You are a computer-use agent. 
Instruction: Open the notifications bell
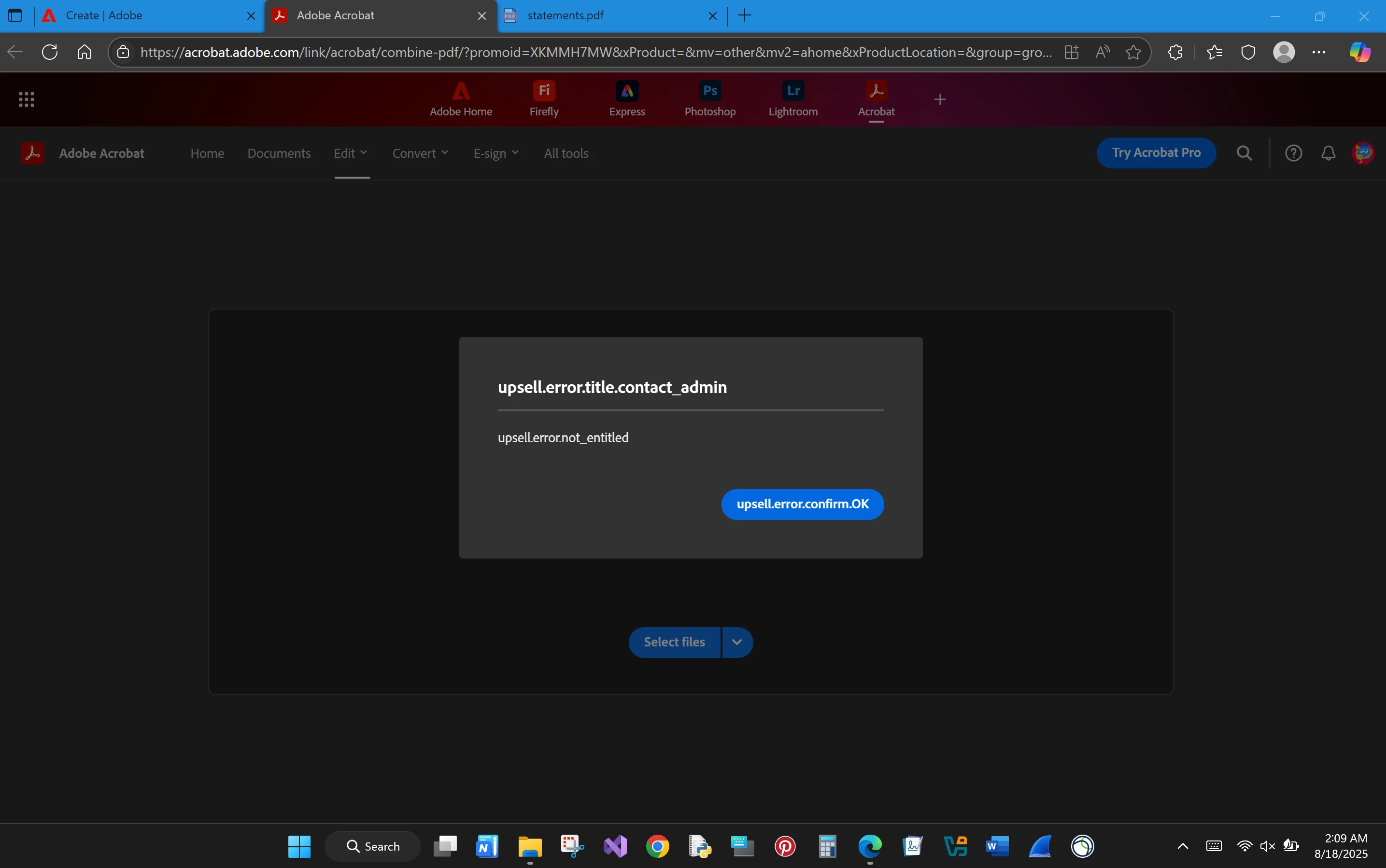click(1328, 154)
